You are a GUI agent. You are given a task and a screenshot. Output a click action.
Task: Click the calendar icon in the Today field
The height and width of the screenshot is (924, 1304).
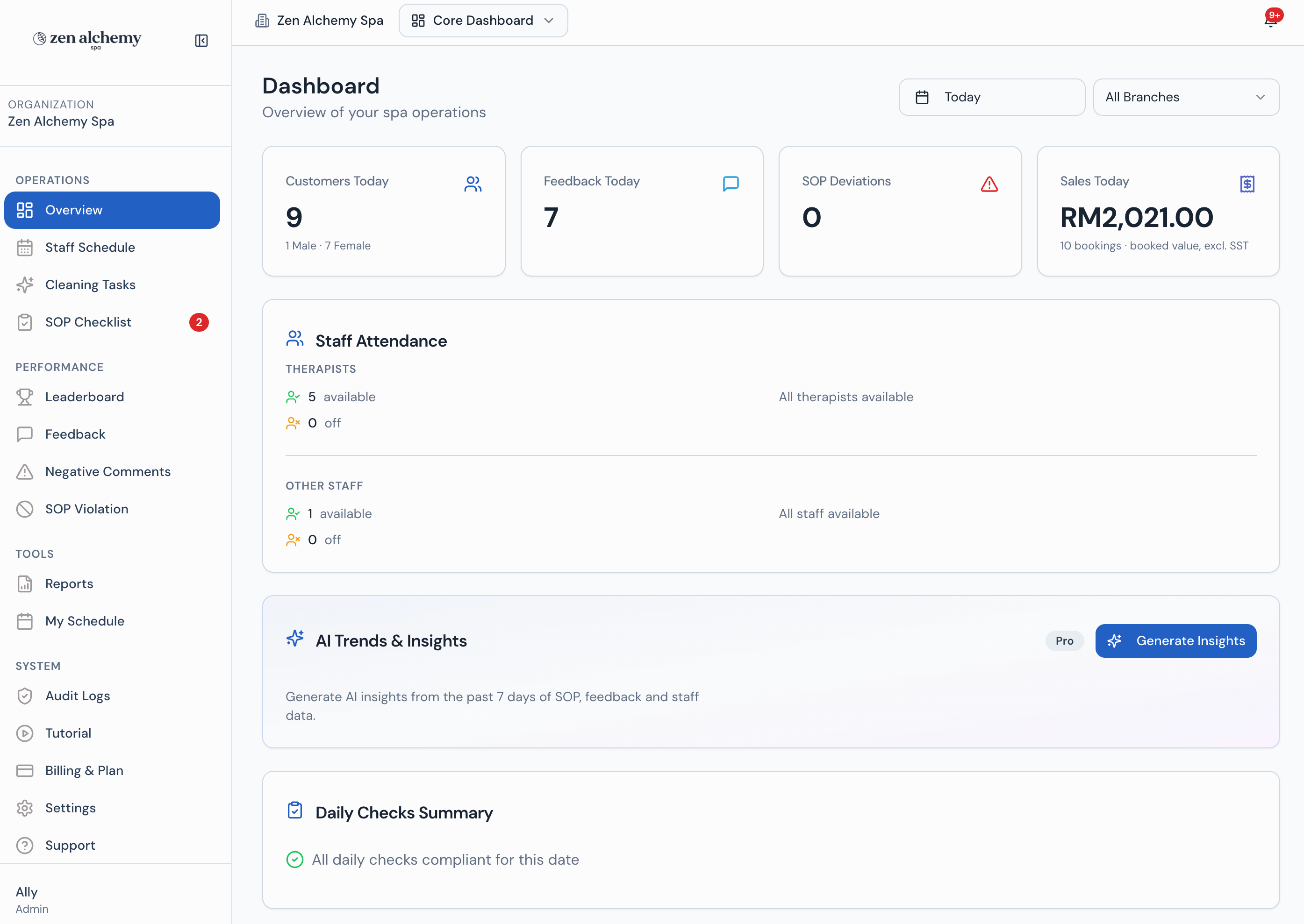922,97
